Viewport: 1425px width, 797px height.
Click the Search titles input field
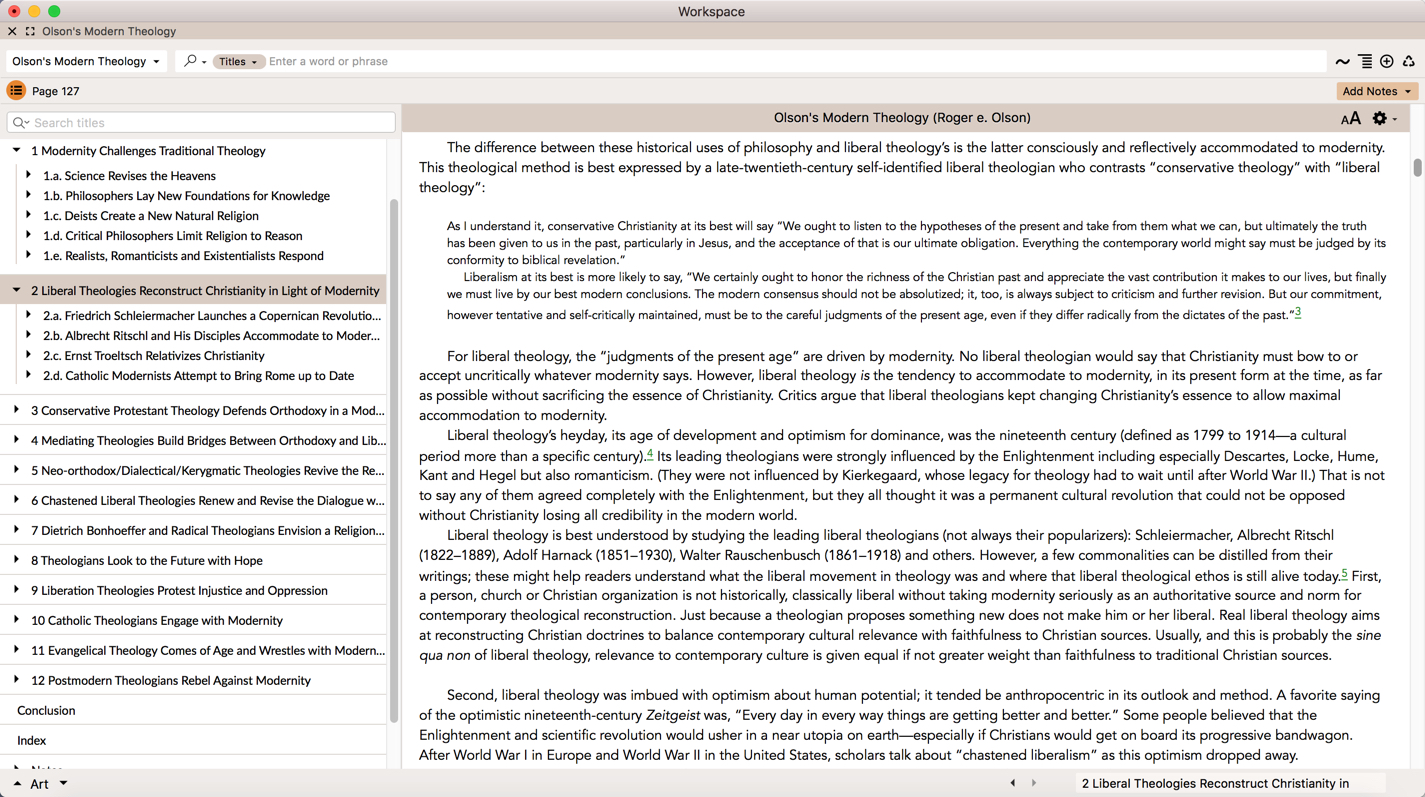point(201,123)
